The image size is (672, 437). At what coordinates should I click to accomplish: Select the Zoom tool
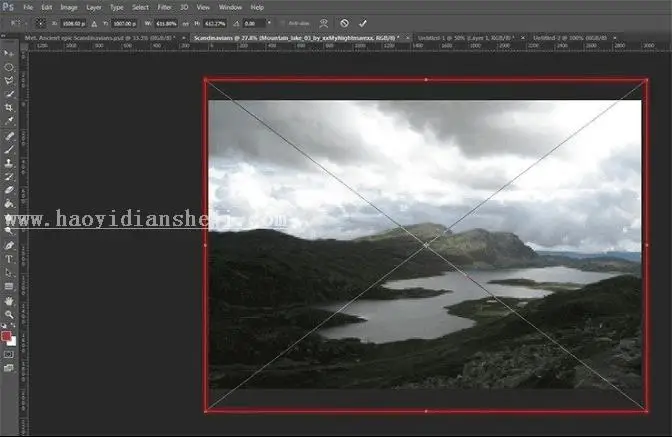(9, 315)
